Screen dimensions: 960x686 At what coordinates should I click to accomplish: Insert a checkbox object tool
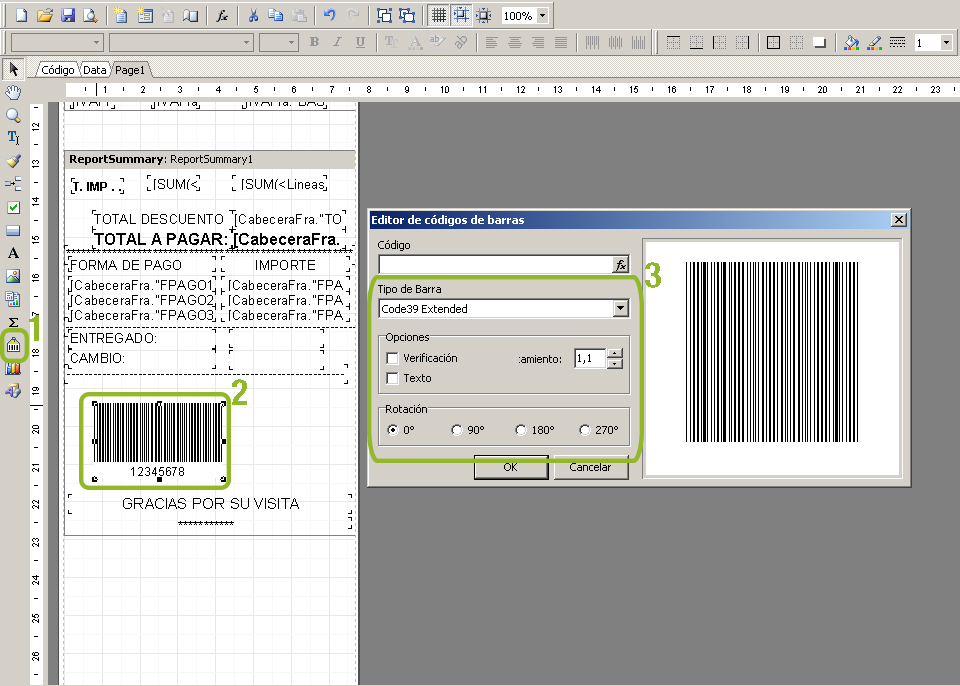(x=13, y=207)
